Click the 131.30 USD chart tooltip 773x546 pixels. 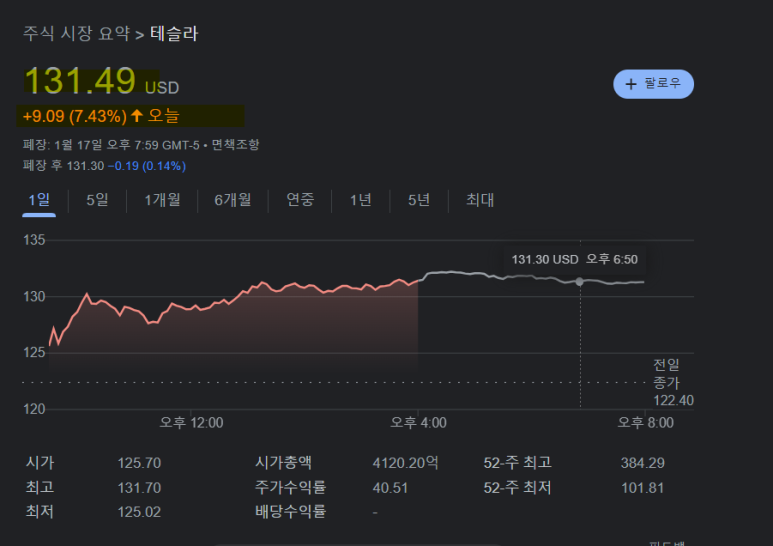tap(574, 259)
